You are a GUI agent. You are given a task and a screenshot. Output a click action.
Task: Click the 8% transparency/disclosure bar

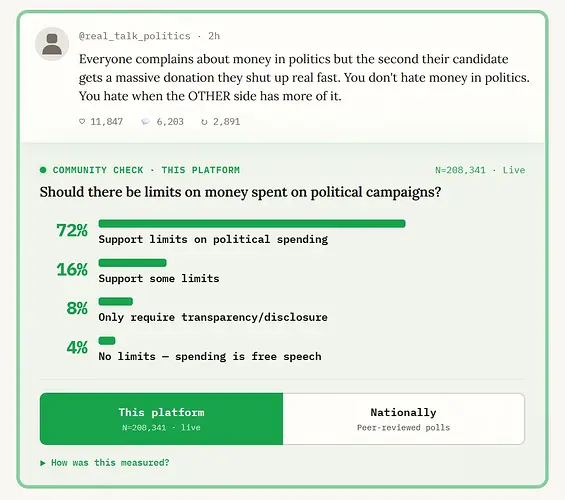click(x=116, y=302)
